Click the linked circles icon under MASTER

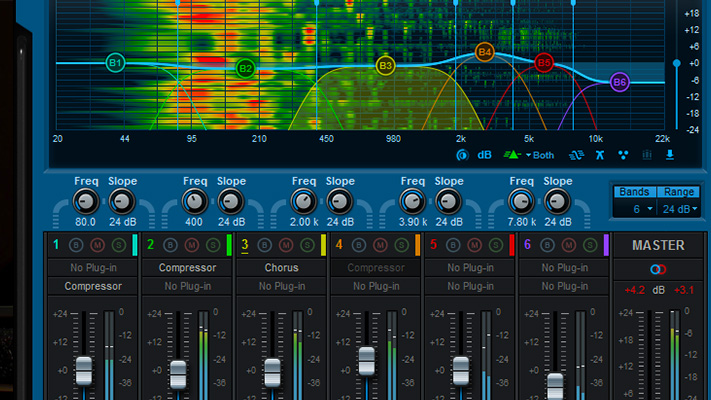tap(657, 269)
